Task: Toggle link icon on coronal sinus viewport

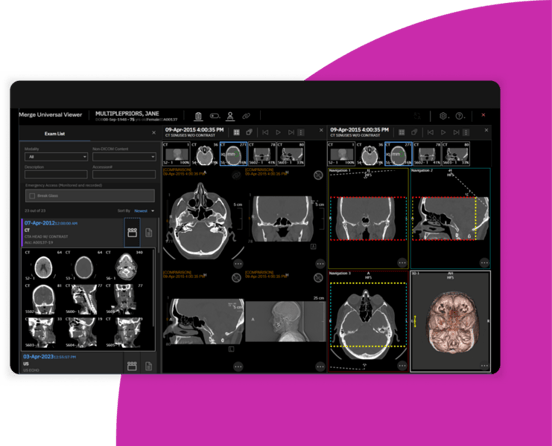Action: coord(318,175)
